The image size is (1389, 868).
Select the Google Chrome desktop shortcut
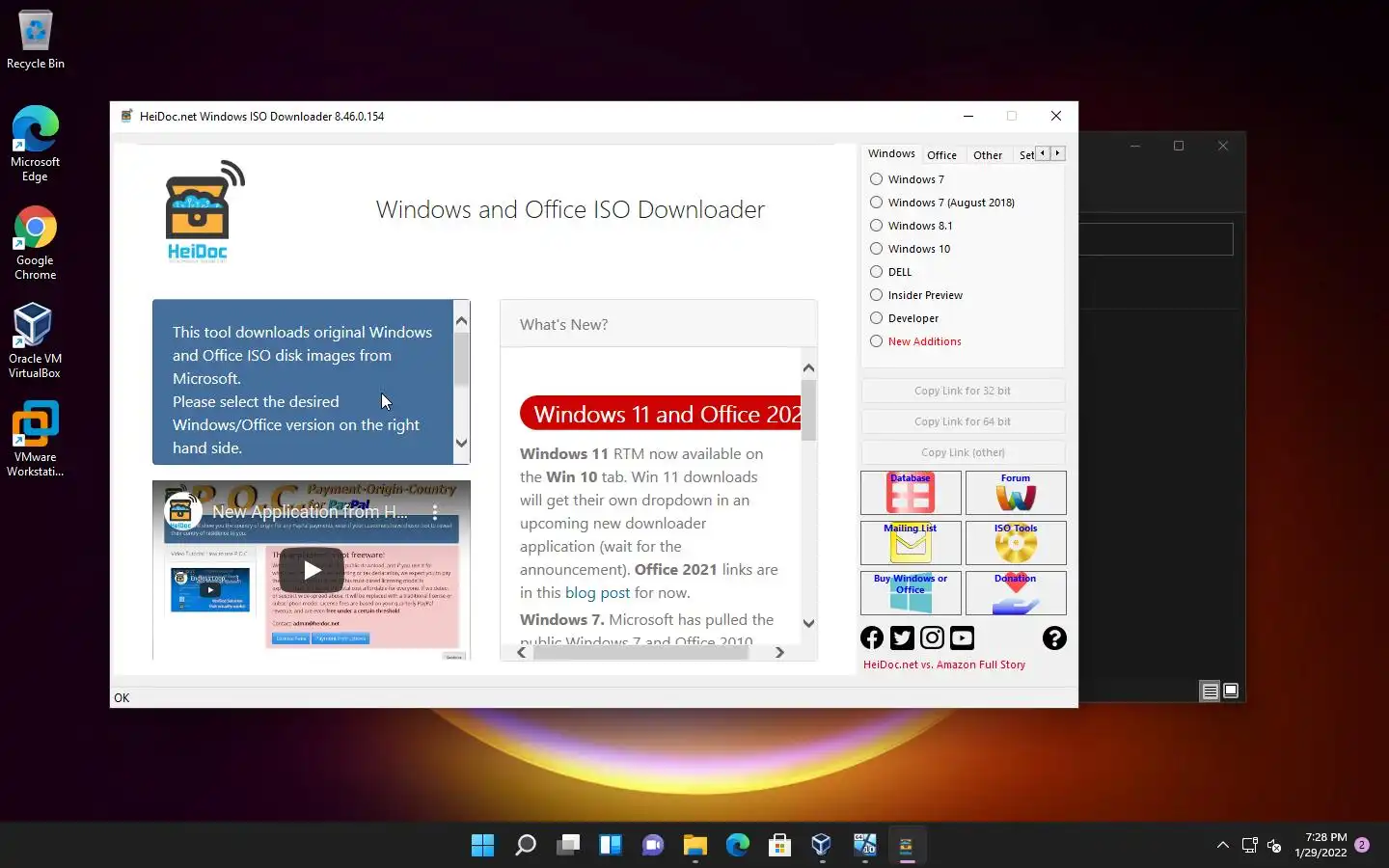pyautogui.click(x=36, y=243)
